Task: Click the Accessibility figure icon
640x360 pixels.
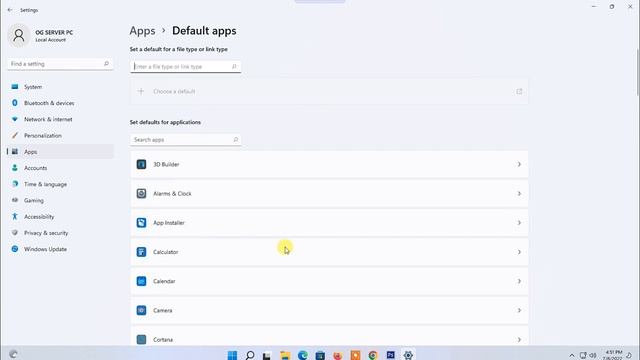Action: tap(15, 216)
